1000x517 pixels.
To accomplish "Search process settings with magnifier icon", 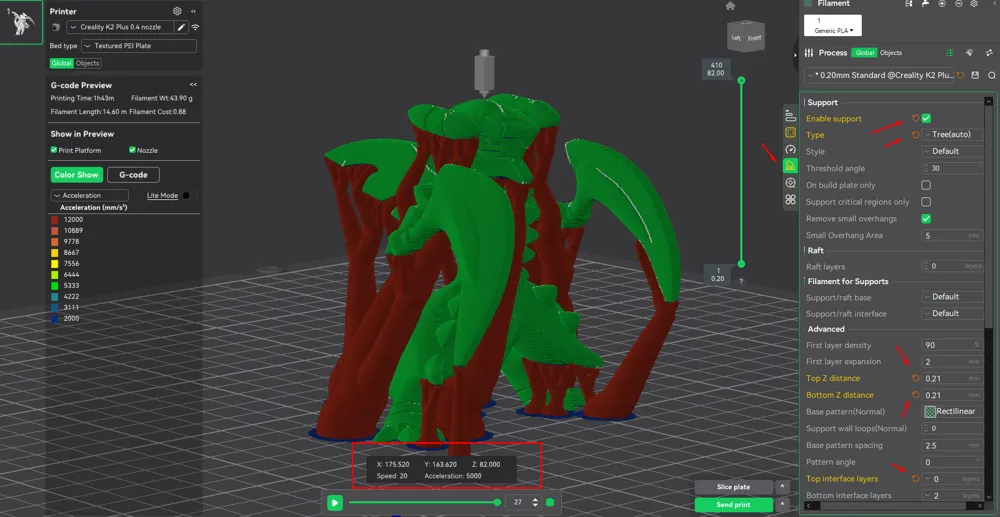I will click(x=992, y=75).
